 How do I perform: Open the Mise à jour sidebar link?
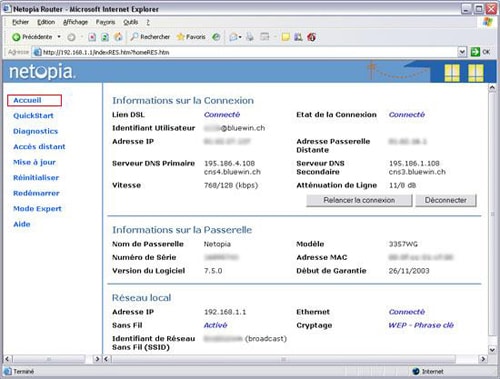[x=34, y=162]
